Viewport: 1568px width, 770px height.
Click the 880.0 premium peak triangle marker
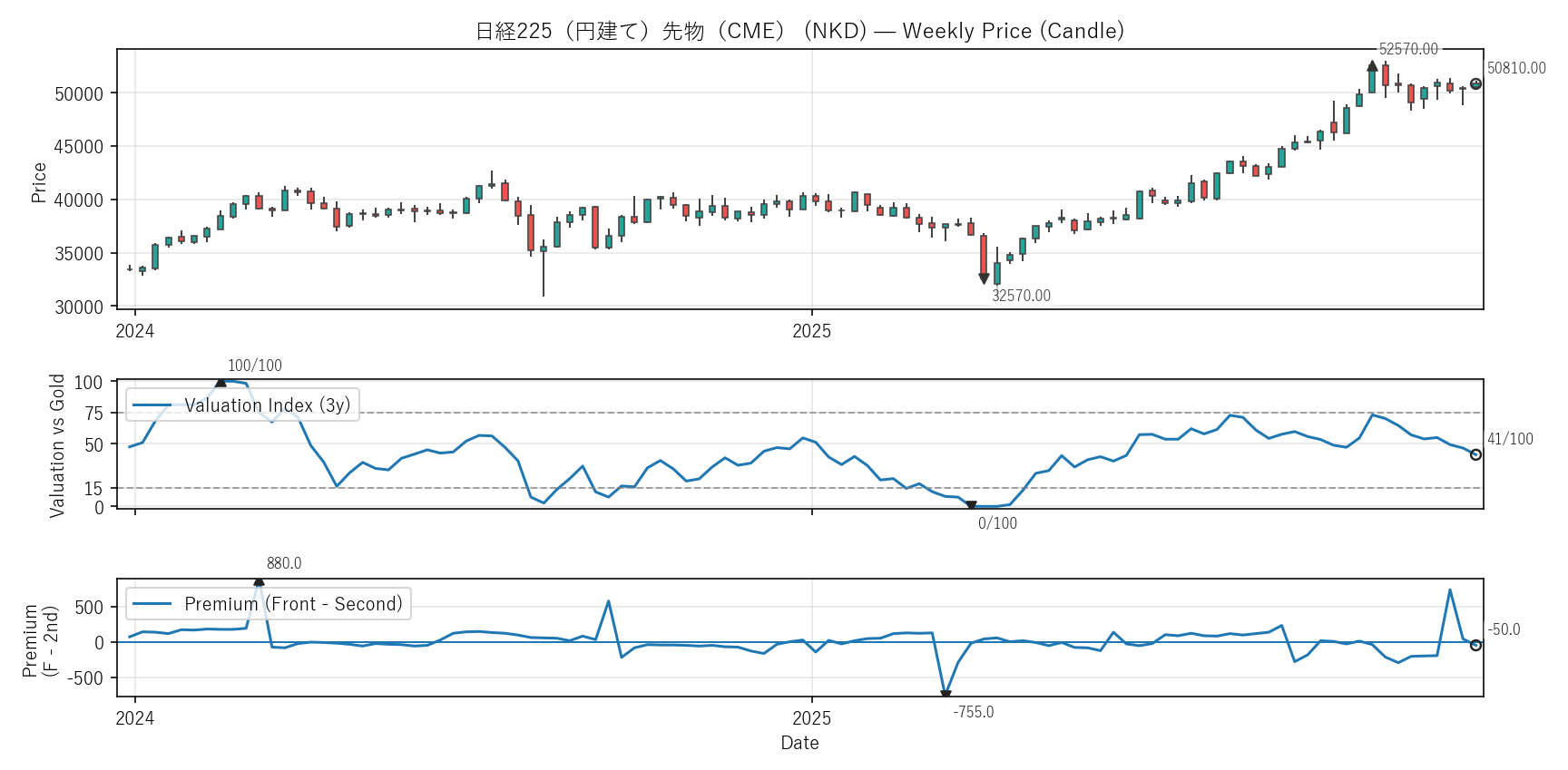point(259,581)
